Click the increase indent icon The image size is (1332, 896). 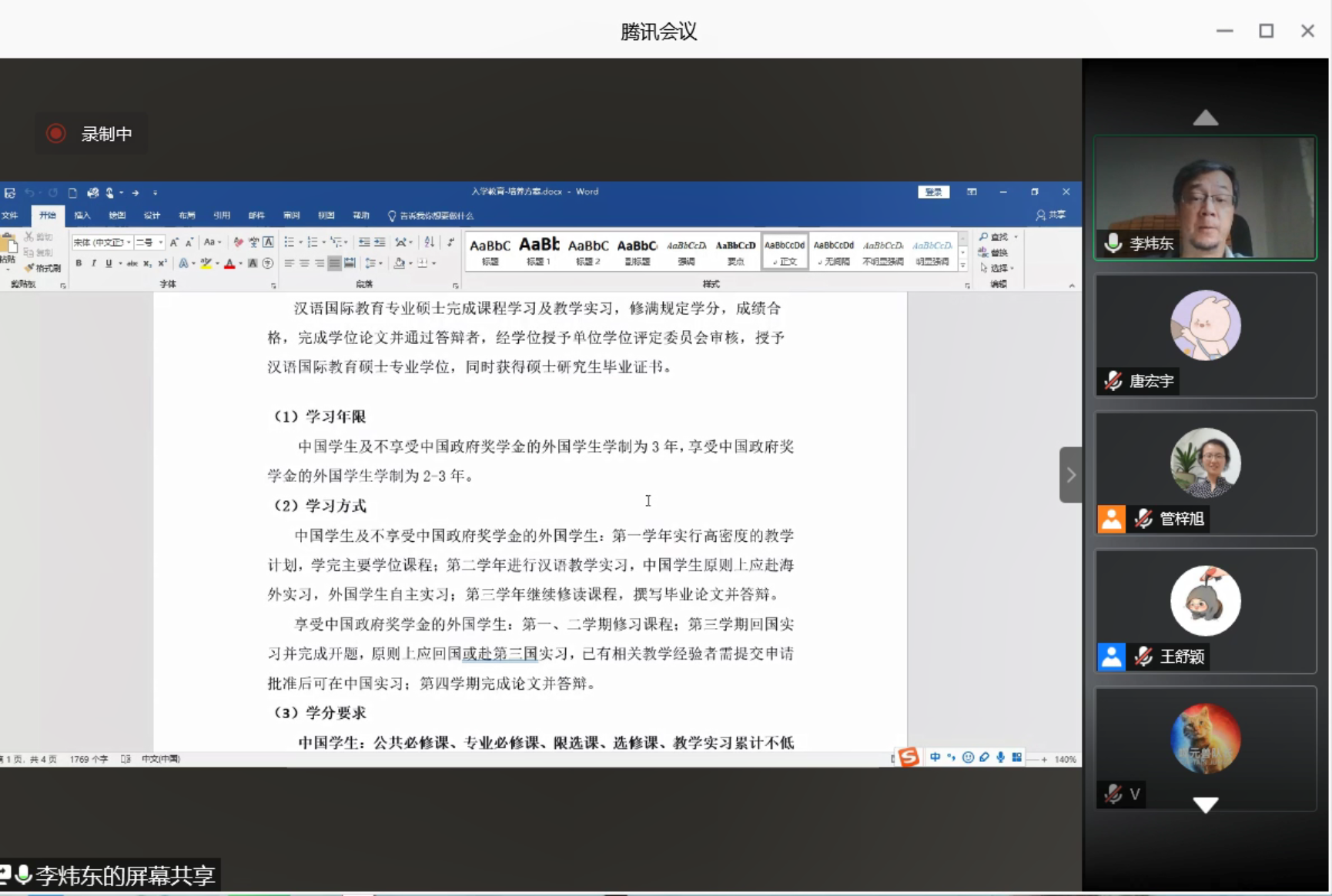(380, 242)
